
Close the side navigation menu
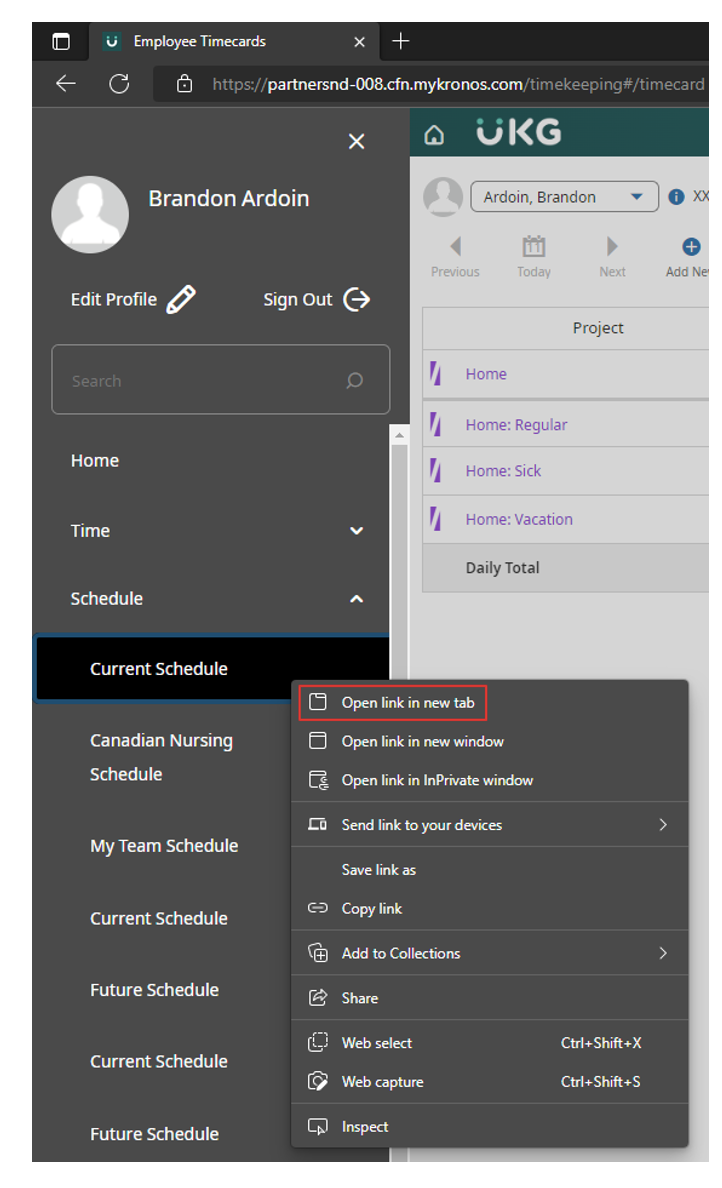[356, 142]
